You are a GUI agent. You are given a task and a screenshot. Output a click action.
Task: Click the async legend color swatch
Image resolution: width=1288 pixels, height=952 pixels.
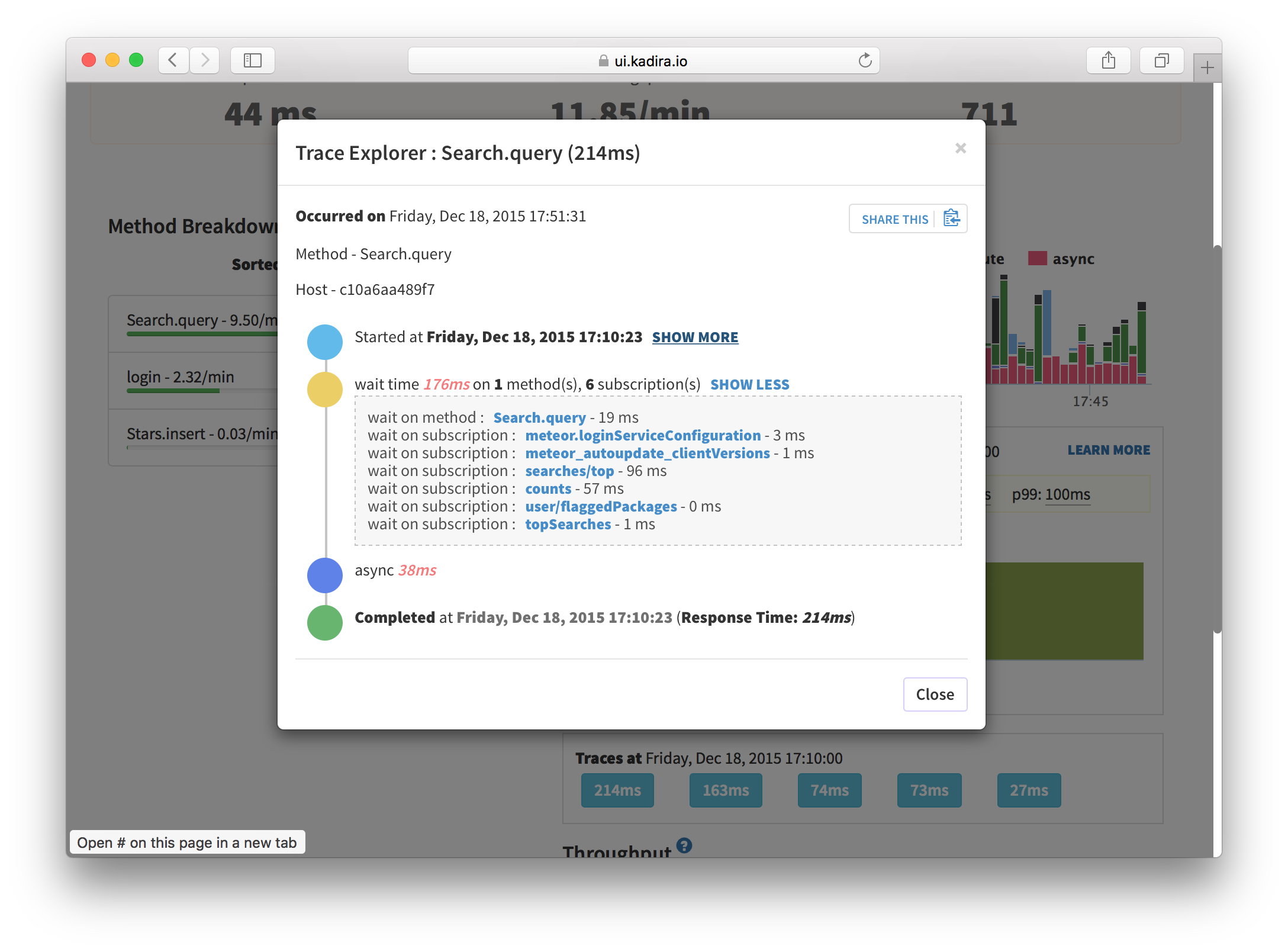[1037, 259]
